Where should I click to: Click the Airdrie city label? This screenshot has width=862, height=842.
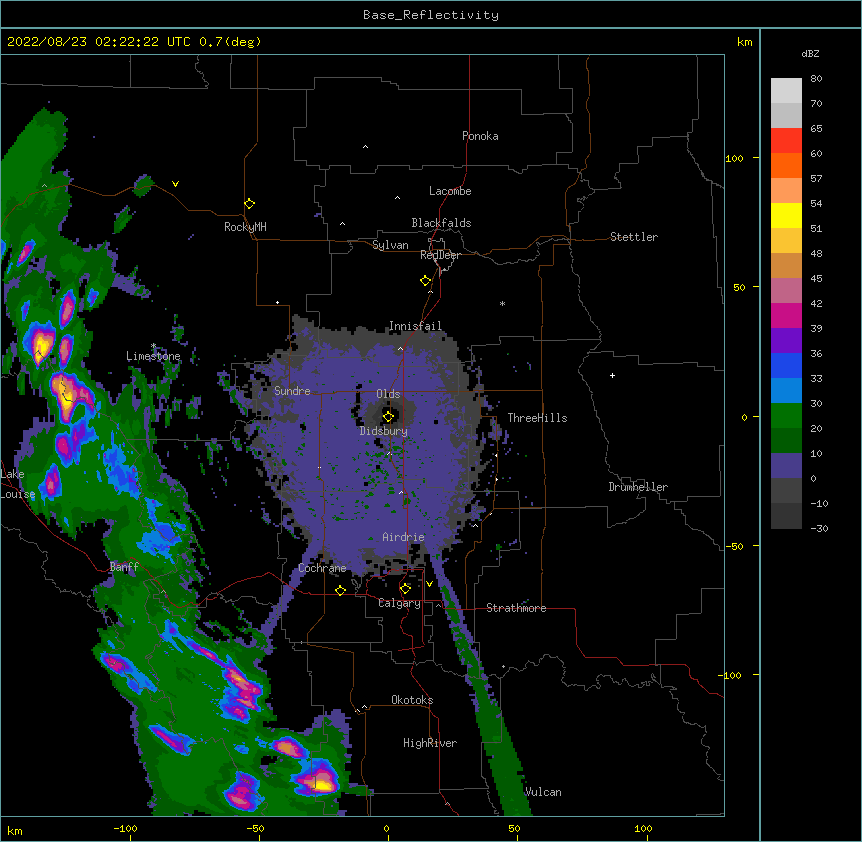[x=403, y=537]
